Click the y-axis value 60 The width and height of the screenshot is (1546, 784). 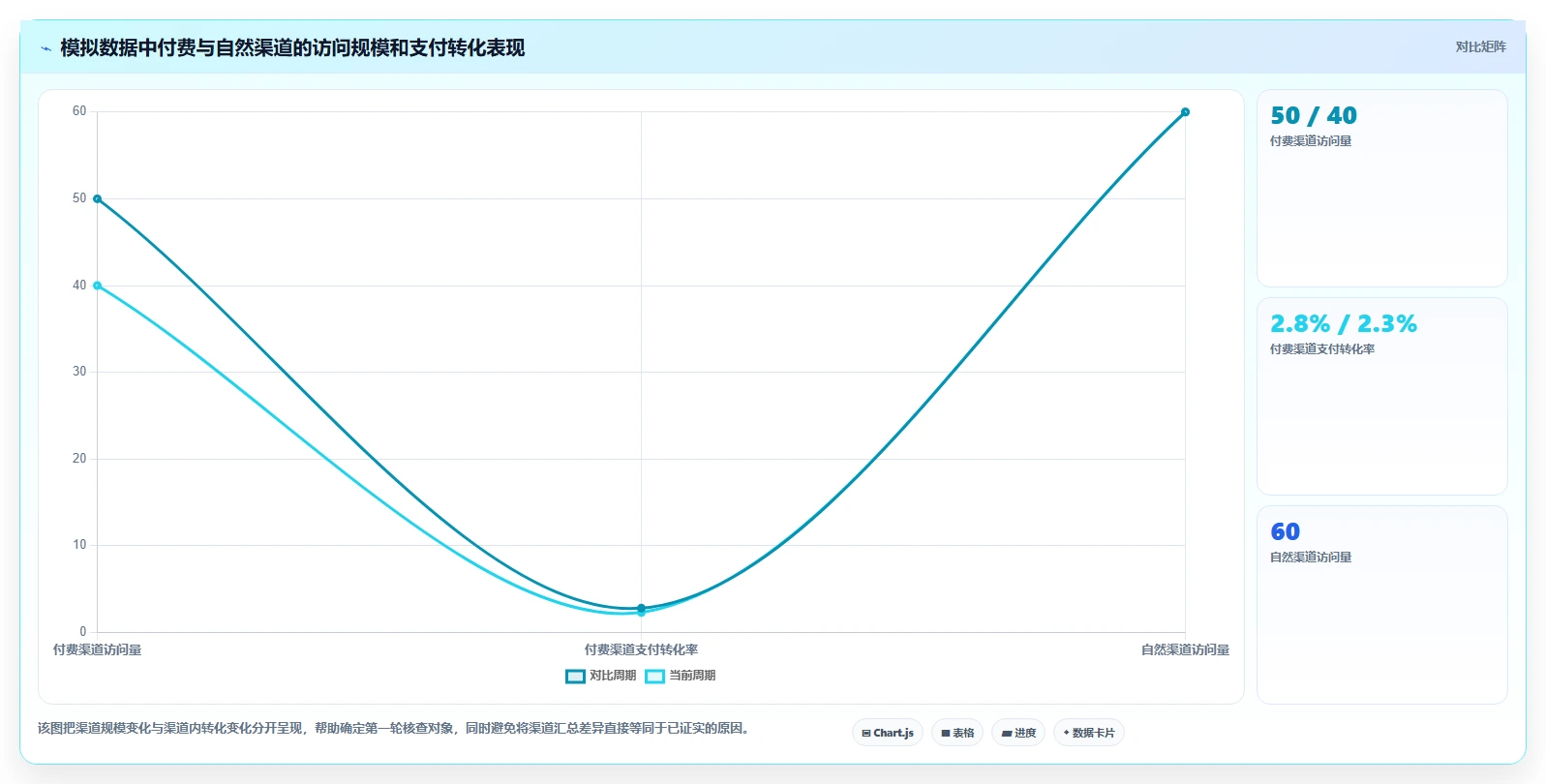pyautogui.click(x=79, y=111)
